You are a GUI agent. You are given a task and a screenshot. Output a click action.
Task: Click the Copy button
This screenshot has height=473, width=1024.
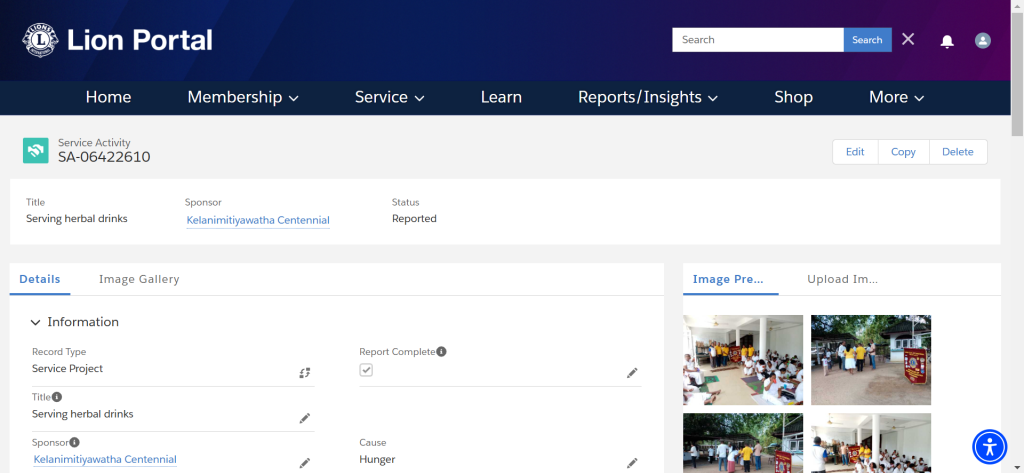click(x=903, y=152)
